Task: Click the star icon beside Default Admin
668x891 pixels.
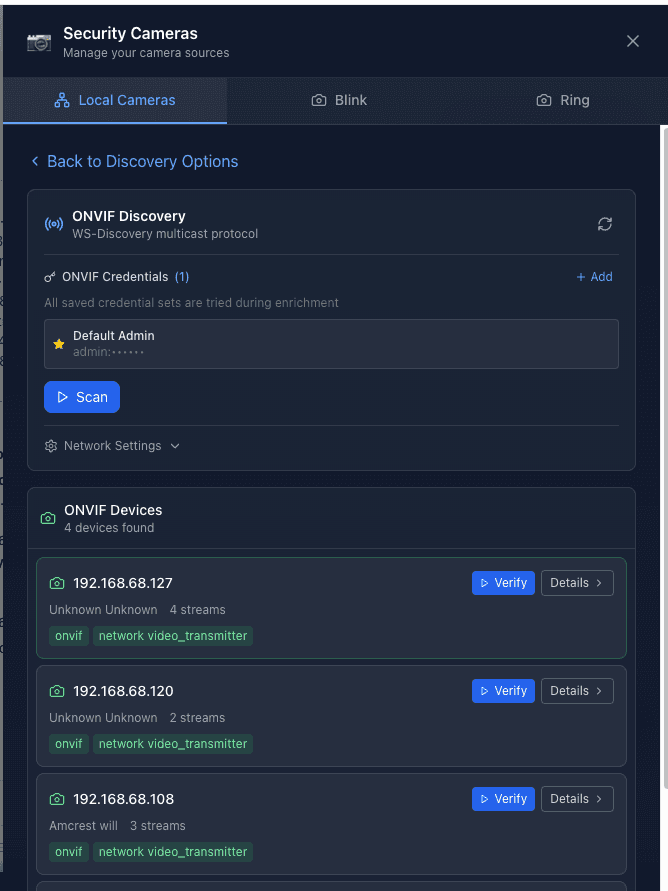Action: click(59, 344)
